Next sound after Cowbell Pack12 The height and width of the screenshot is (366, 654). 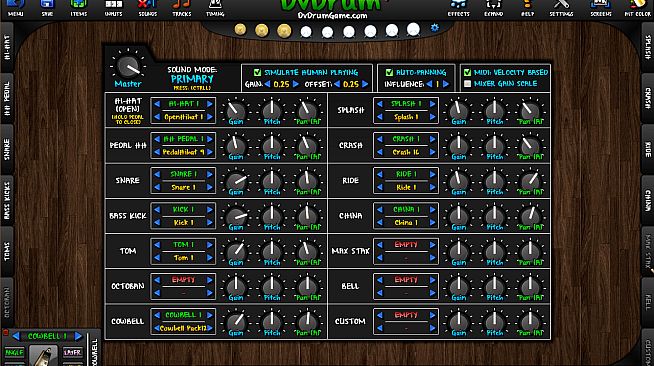[210, 328]
